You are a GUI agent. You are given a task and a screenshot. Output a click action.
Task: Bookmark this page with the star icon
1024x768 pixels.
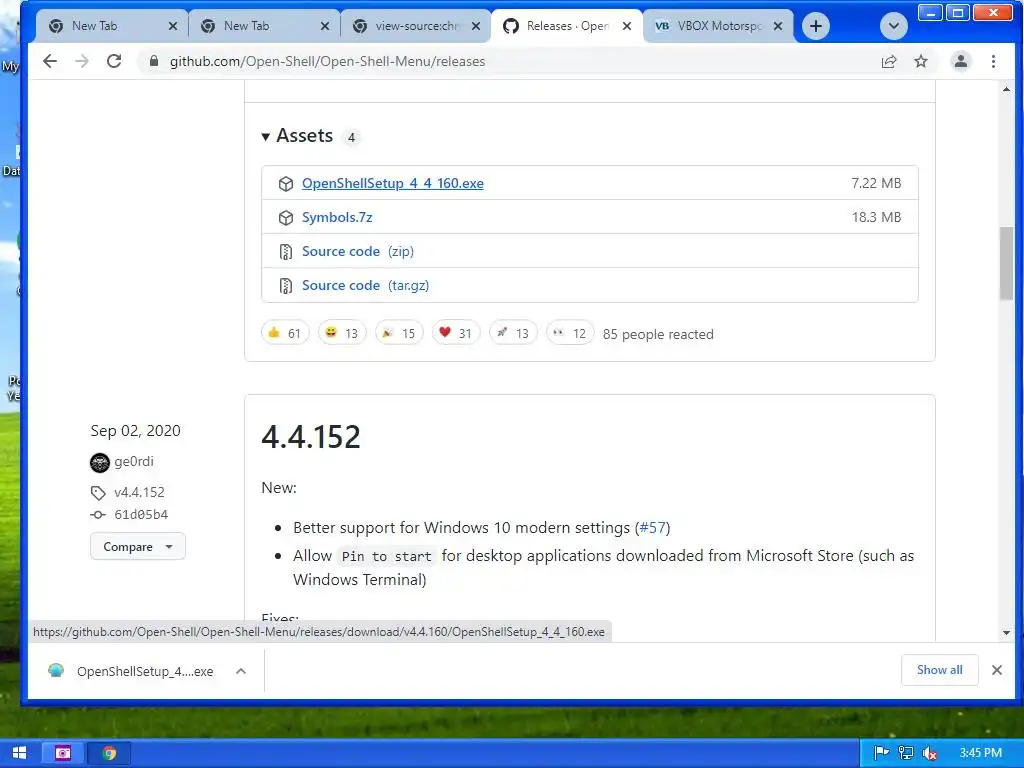[921, 61]
